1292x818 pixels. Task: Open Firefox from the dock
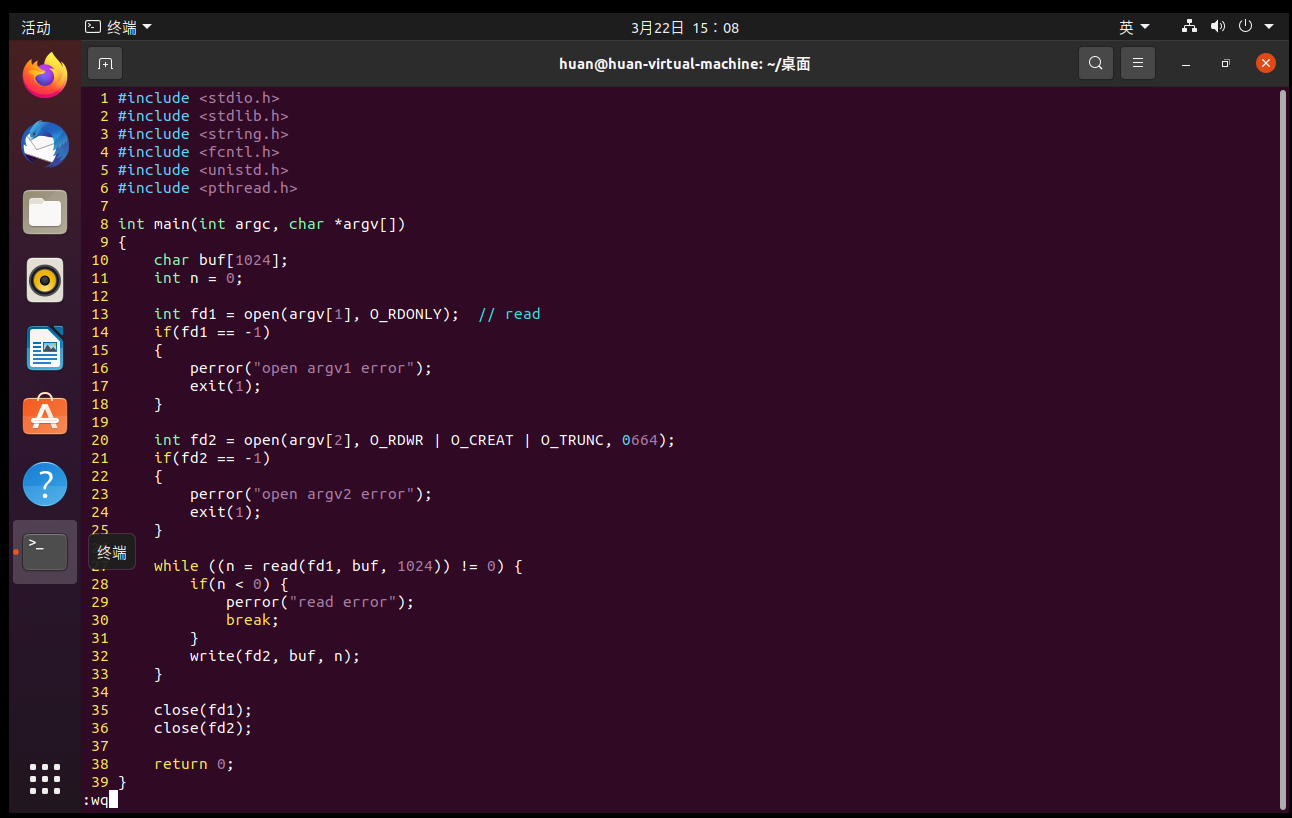45,76
